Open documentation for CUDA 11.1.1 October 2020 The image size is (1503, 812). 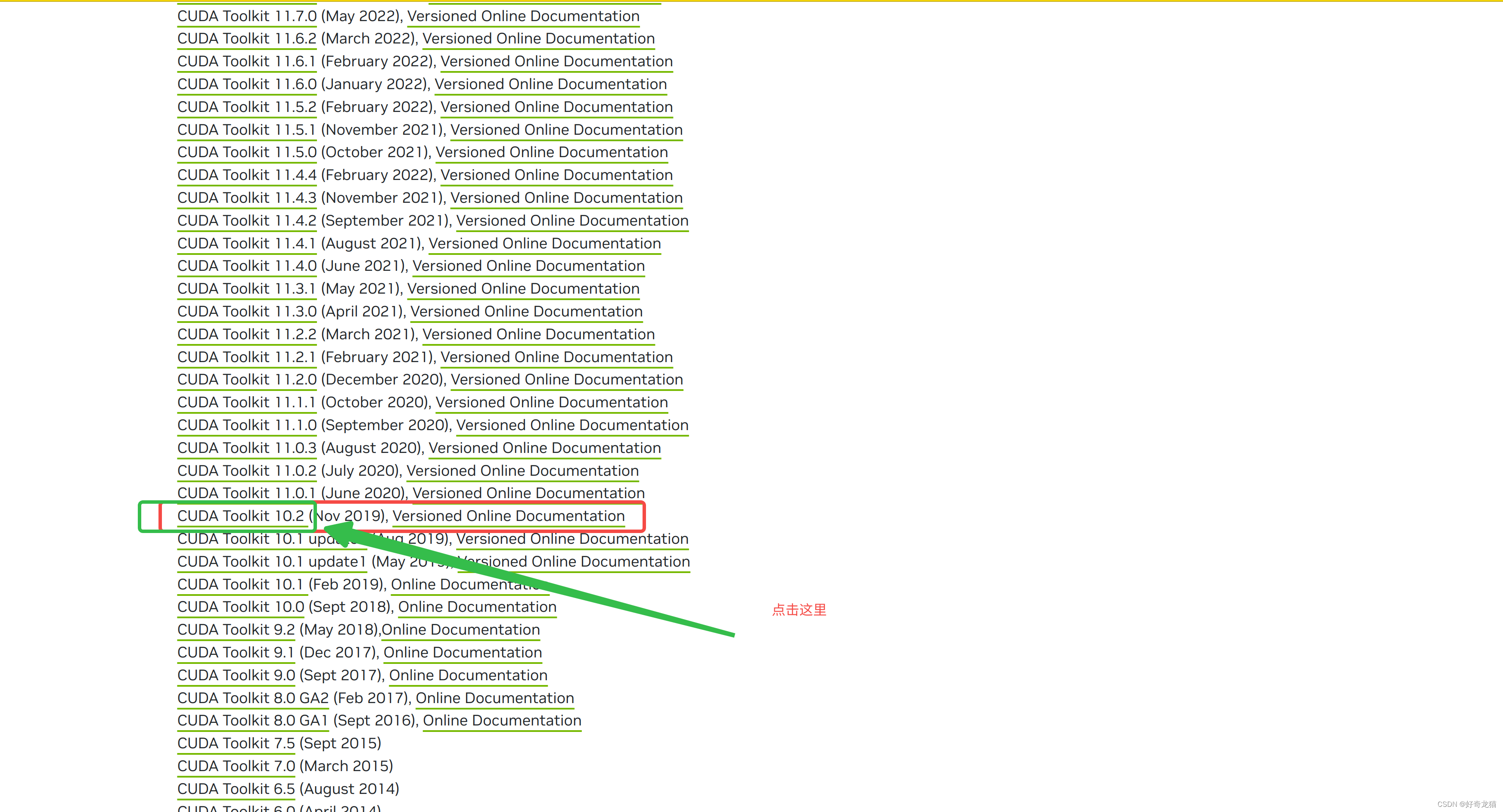coord(552,403)
